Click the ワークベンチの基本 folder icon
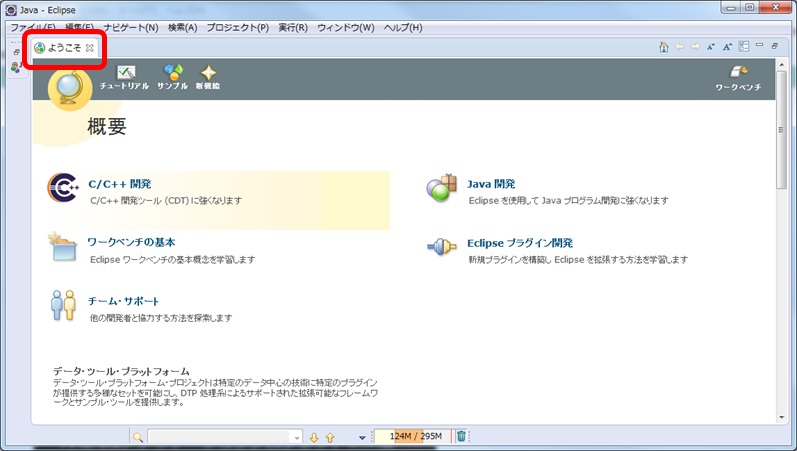This screenshot has height=451, width=797. click(63, 246)
